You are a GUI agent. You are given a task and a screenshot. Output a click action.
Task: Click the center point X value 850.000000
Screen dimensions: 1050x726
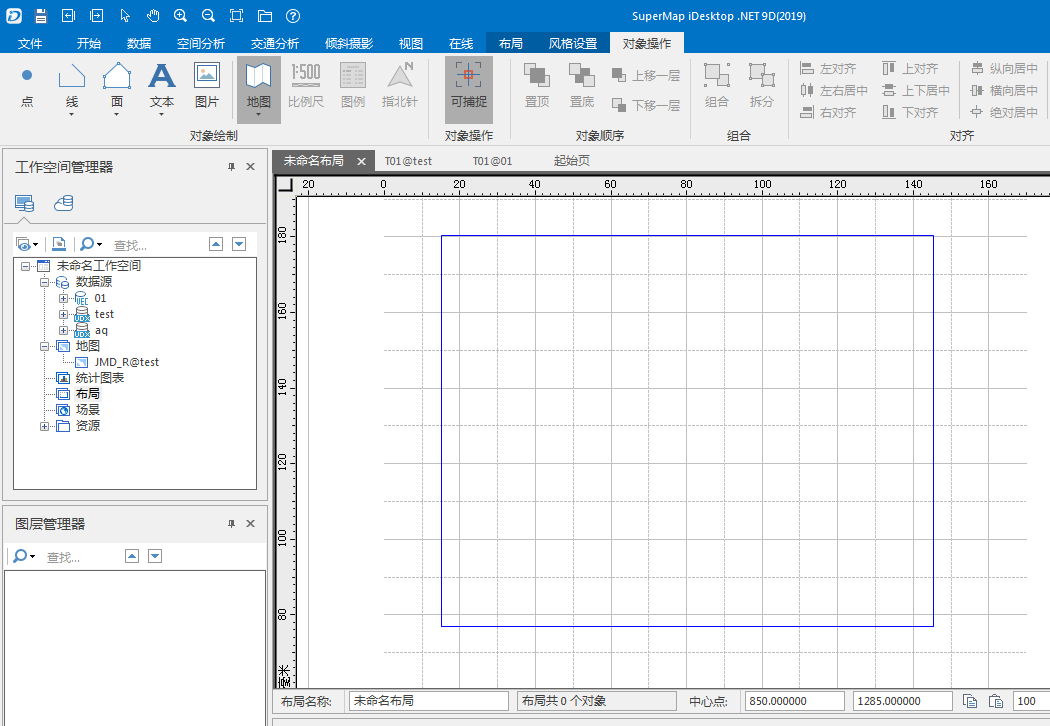[x=795, y=701]
